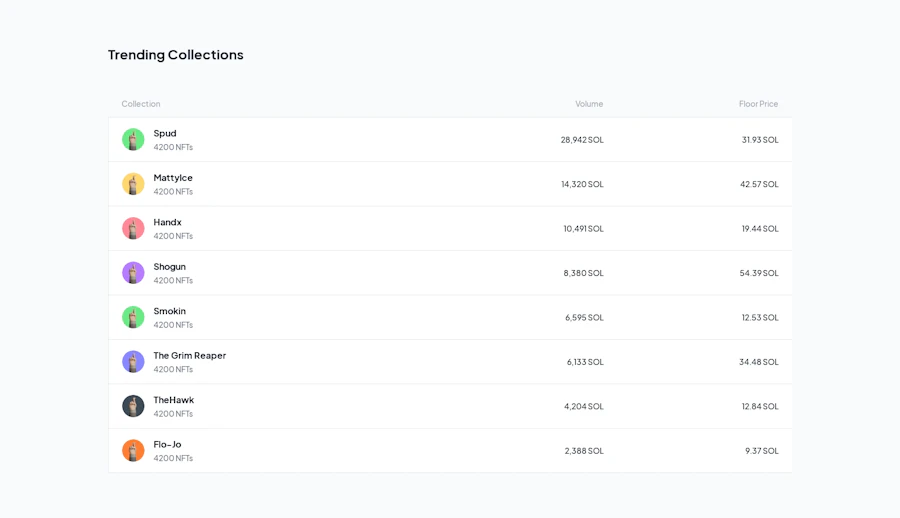900x518 pixels.
Task: Select the 14,320 SOL volume value
Action: coord(582,184)
